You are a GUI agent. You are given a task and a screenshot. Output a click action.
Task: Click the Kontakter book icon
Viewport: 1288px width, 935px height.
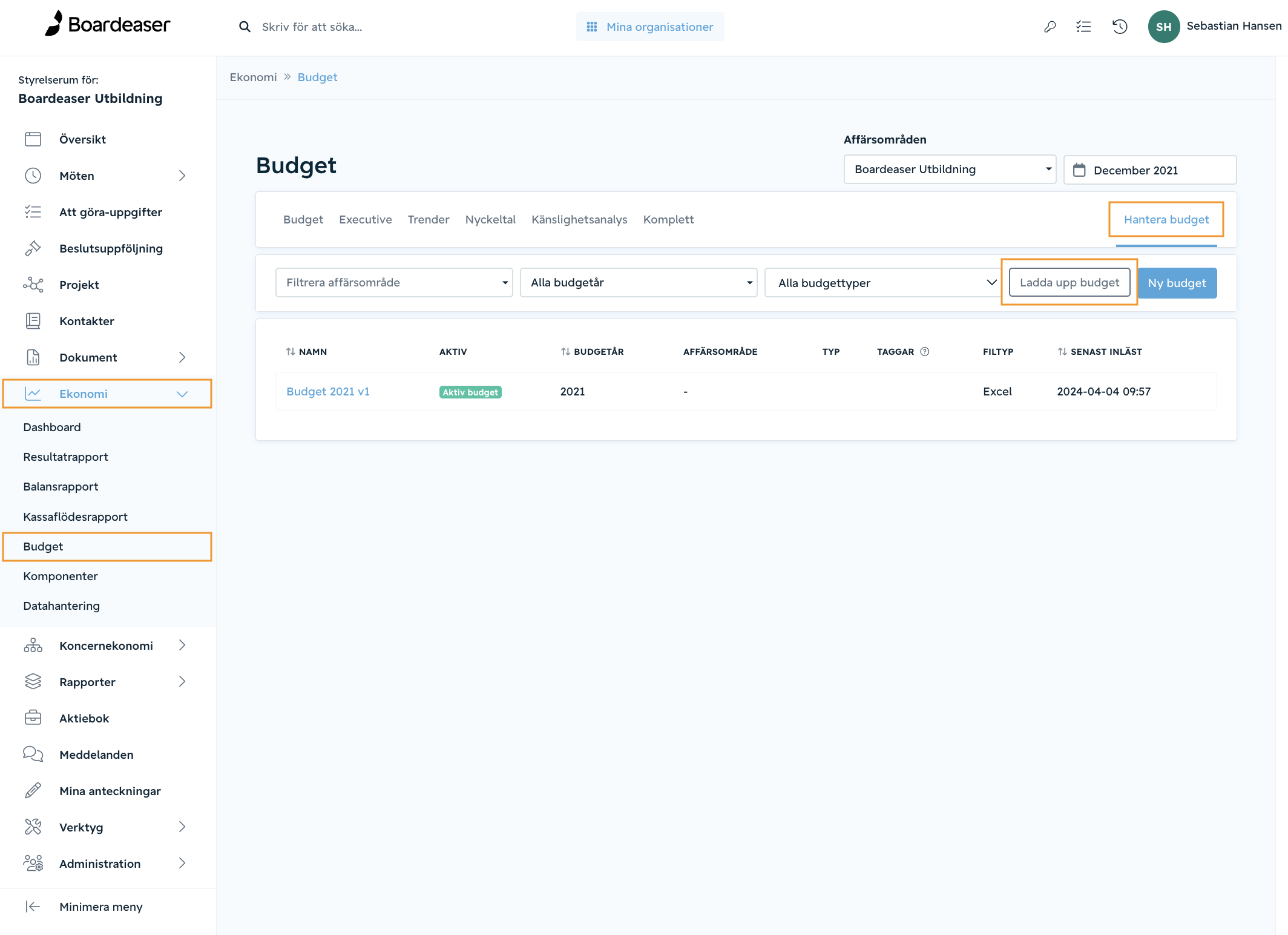point(33,321)
